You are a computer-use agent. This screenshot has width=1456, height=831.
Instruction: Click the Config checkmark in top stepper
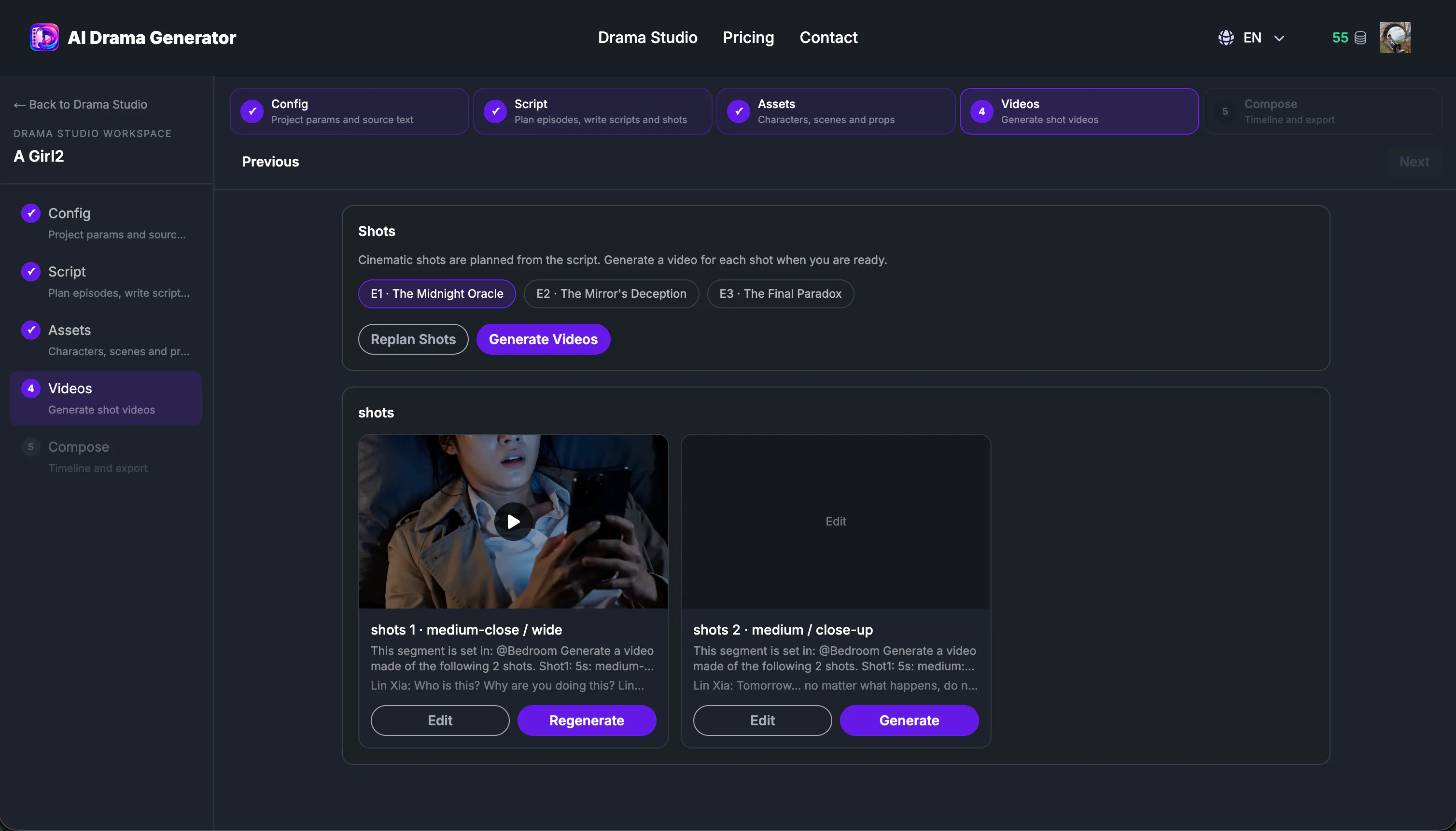point(252,111)
